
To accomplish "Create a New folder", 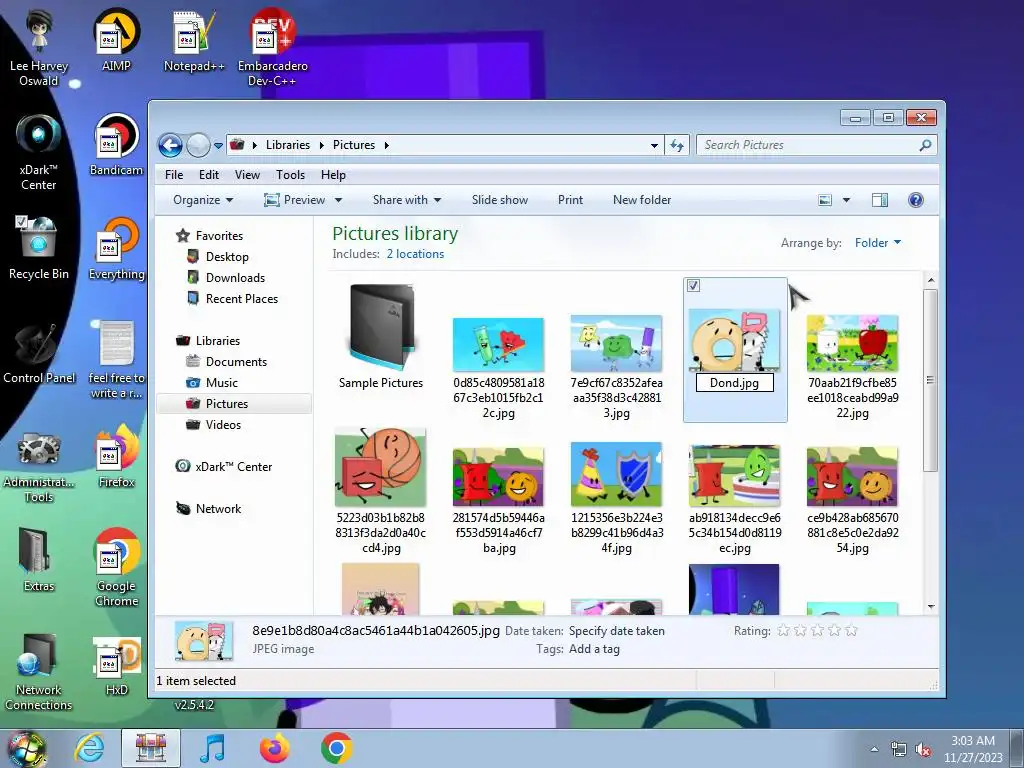I will pyautogui.click(x=642, y=200).
